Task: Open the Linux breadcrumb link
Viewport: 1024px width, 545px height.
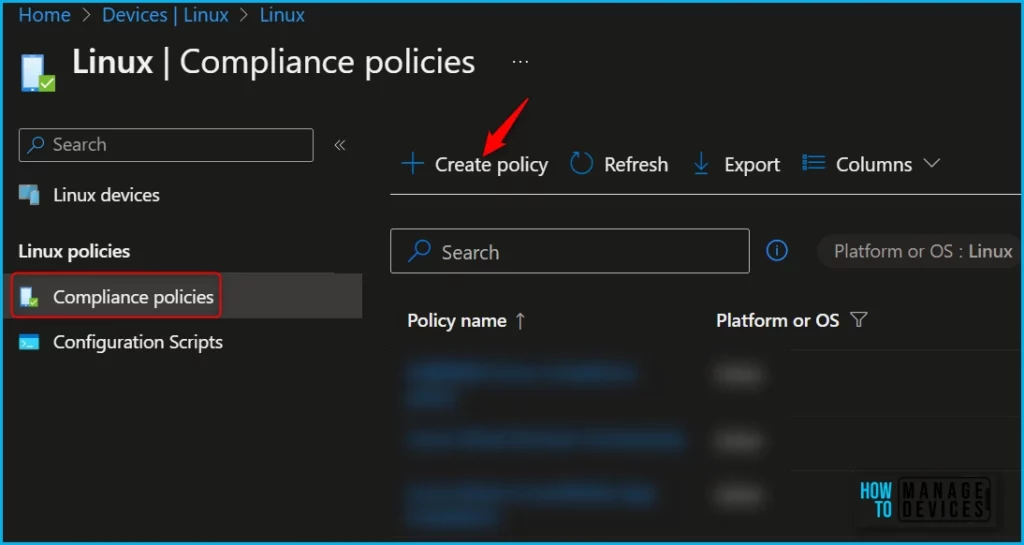Action: tap(282, 15)
